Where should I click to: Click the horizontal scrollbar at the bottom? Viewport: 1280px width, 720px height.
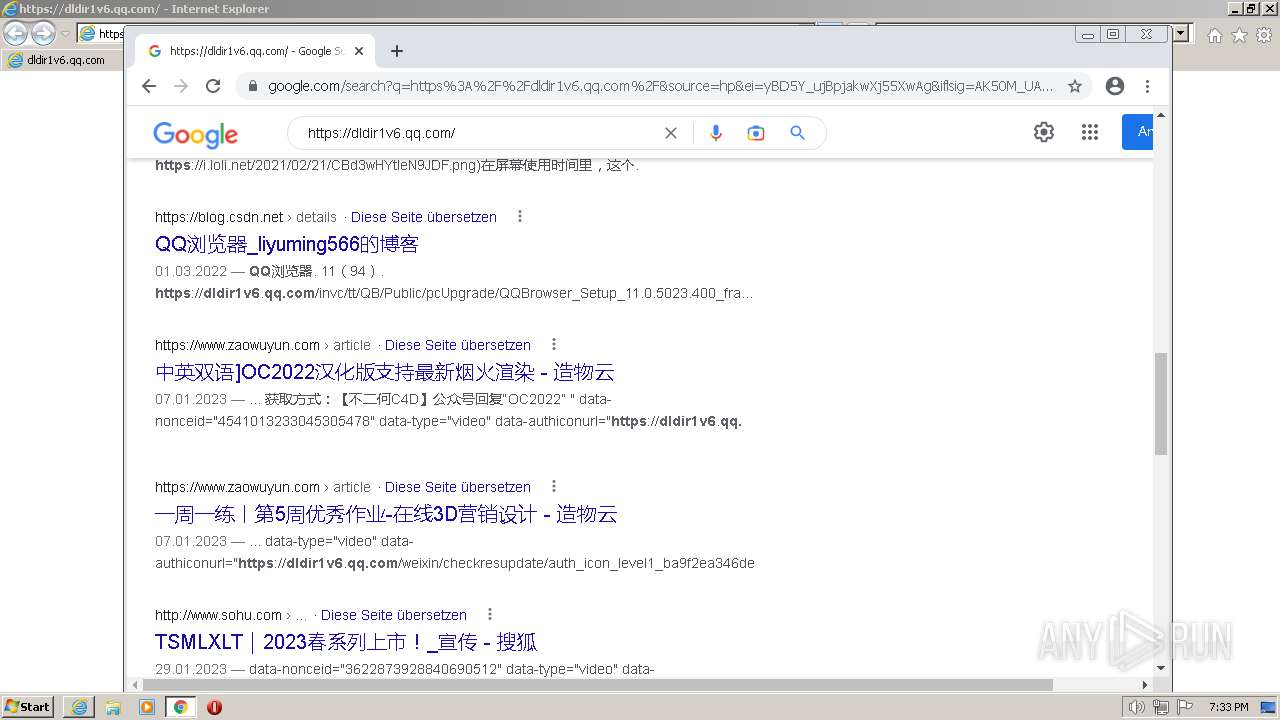pos(597,685)
